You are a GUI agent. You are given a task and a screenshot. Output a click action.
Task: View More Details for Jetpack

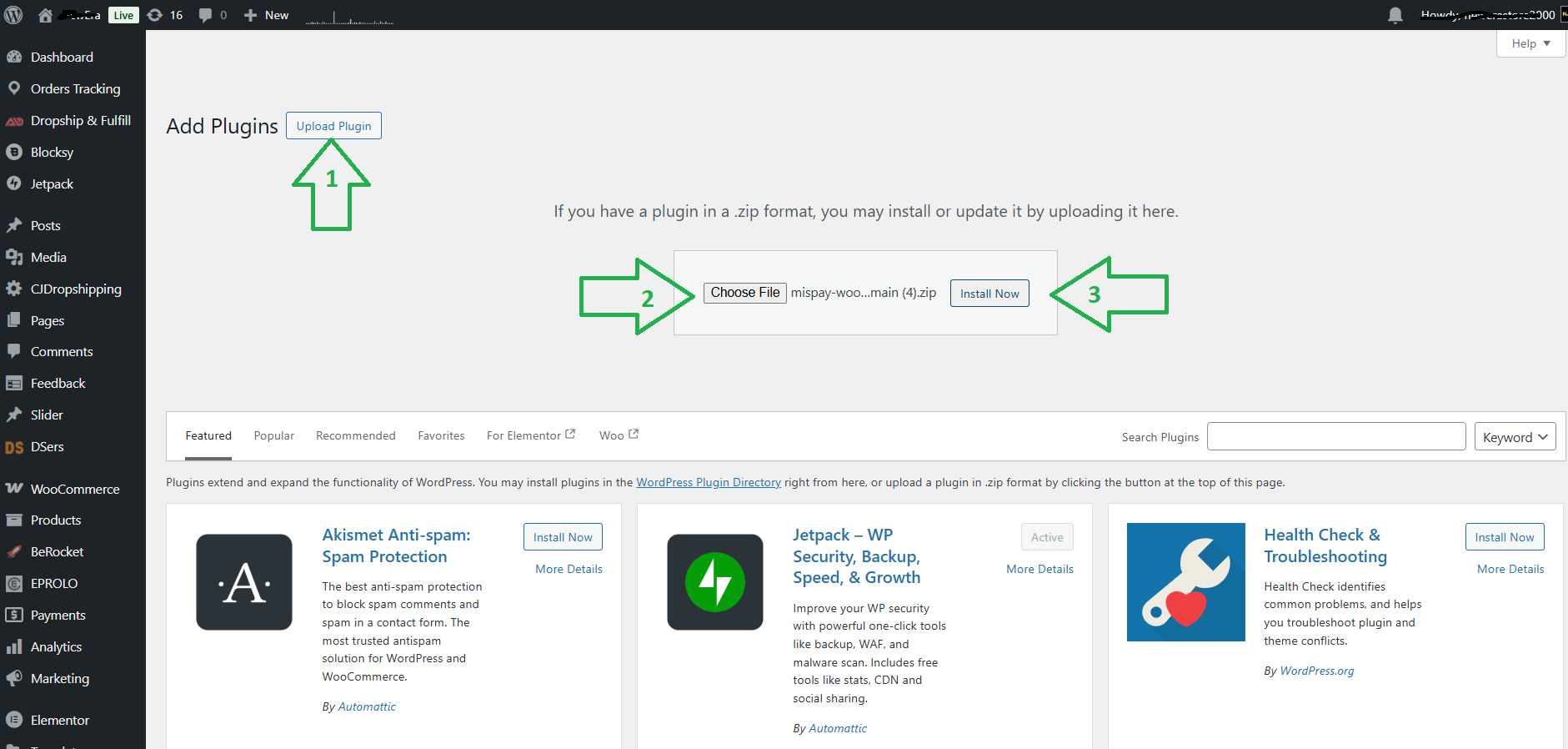tap(1039, 569)
